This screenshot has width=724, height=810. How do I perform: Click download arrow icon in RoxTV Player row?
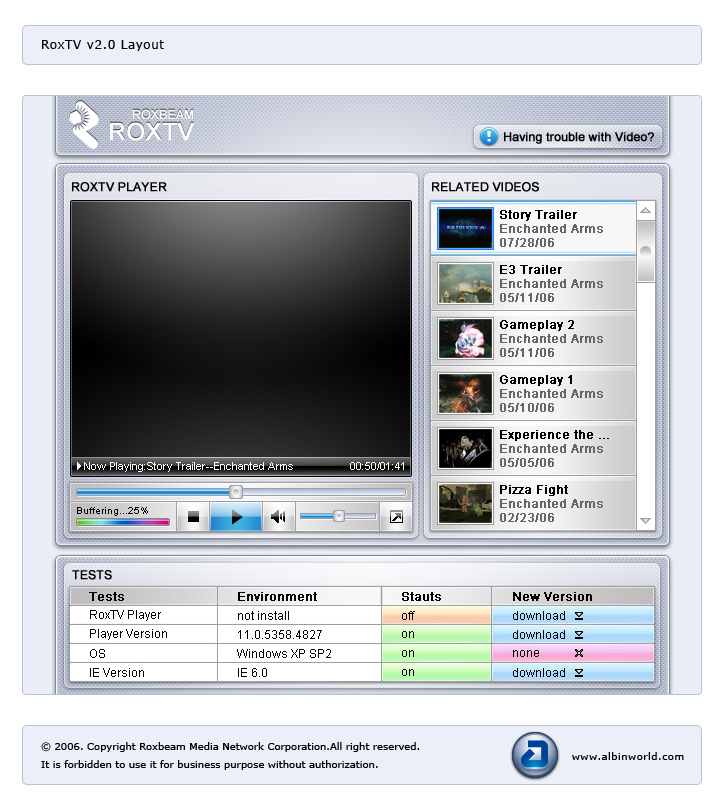[x=579, y=616]
